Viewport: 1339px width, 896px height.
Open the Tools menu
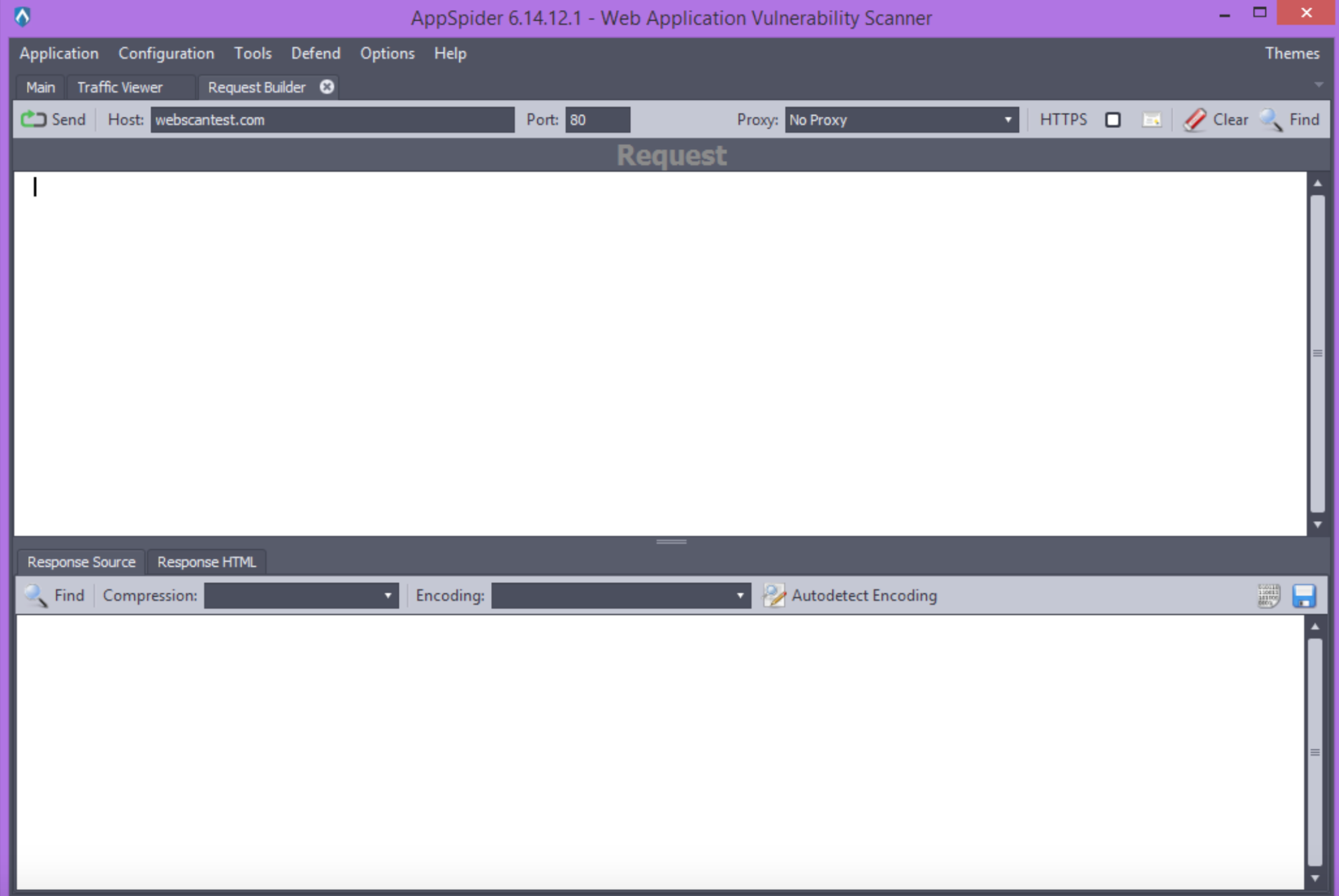tap(253, 54)
